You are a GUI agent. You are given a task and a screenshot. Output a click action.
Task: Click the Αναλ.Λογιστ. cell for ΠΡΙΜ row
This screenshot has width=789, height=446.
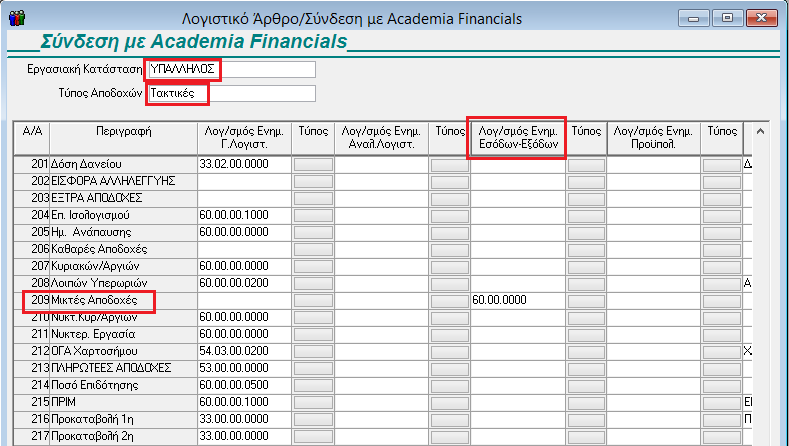[x=382, y=402]
